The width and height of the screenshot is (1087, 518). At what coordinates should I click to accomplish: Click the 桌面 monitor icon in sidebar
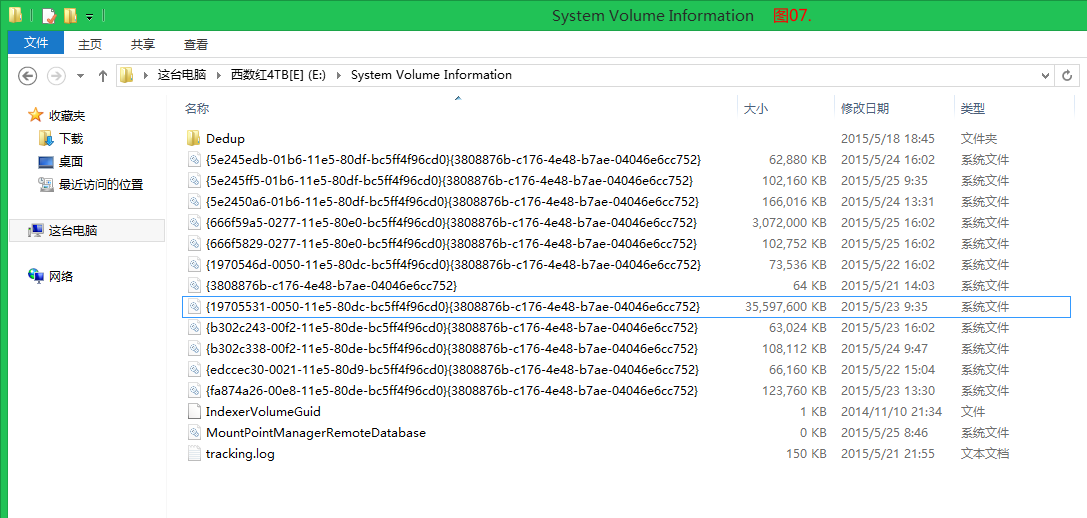pos(46,162)
